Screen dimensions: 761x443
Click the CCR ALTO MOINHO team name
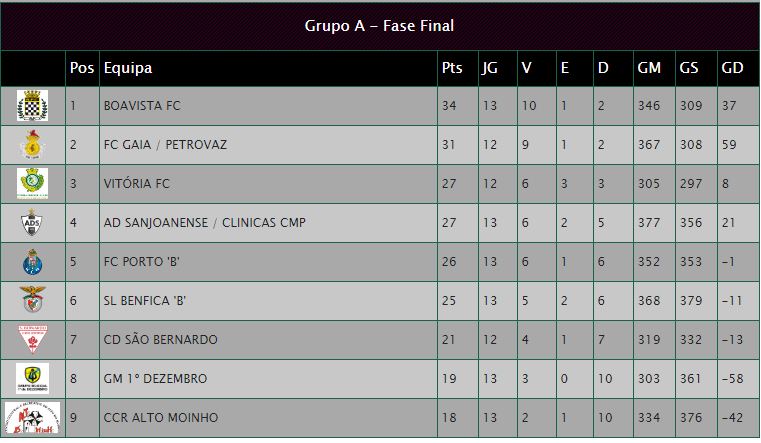160,418
